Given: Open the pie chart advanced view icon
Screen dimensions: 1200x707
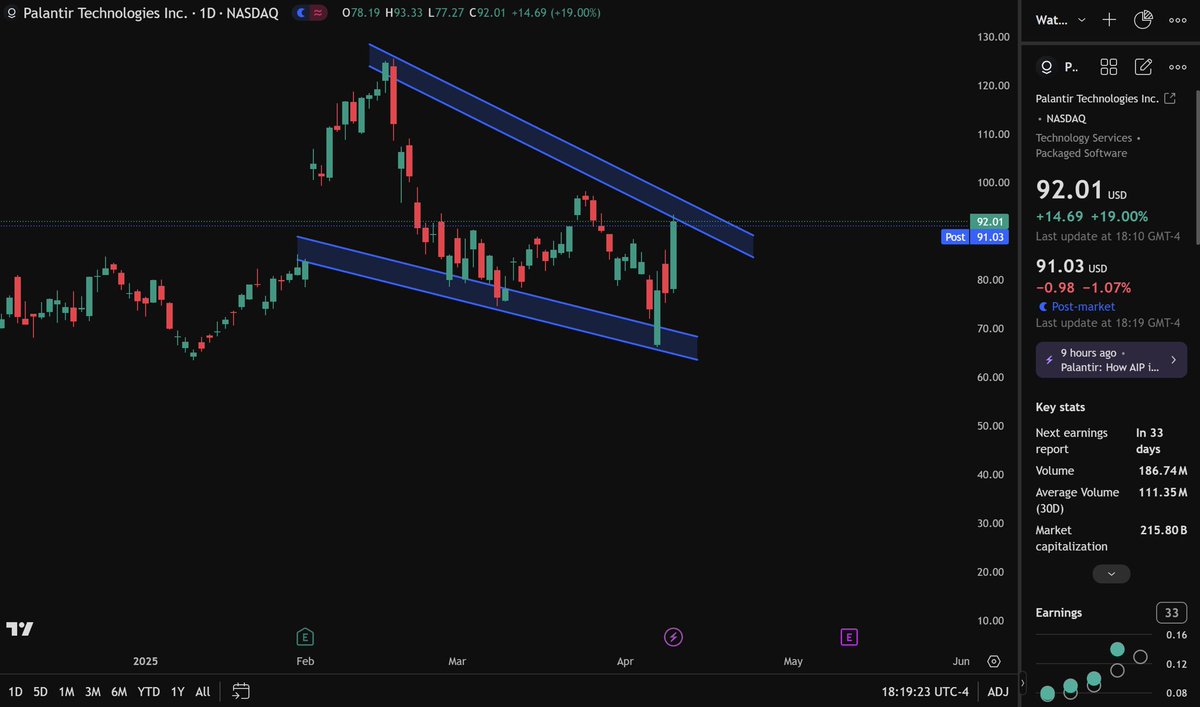Looking at the screenshot, I should pos(1143,19).
